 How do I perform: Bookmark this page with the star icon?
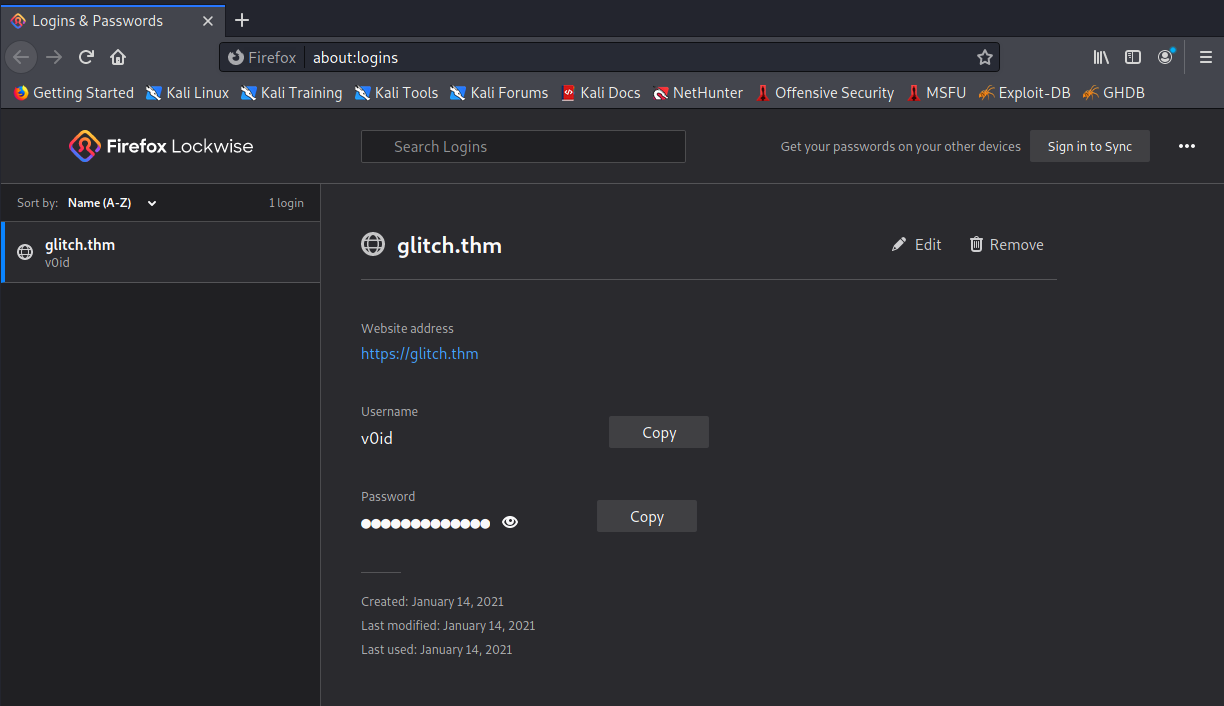click(984, 57)
